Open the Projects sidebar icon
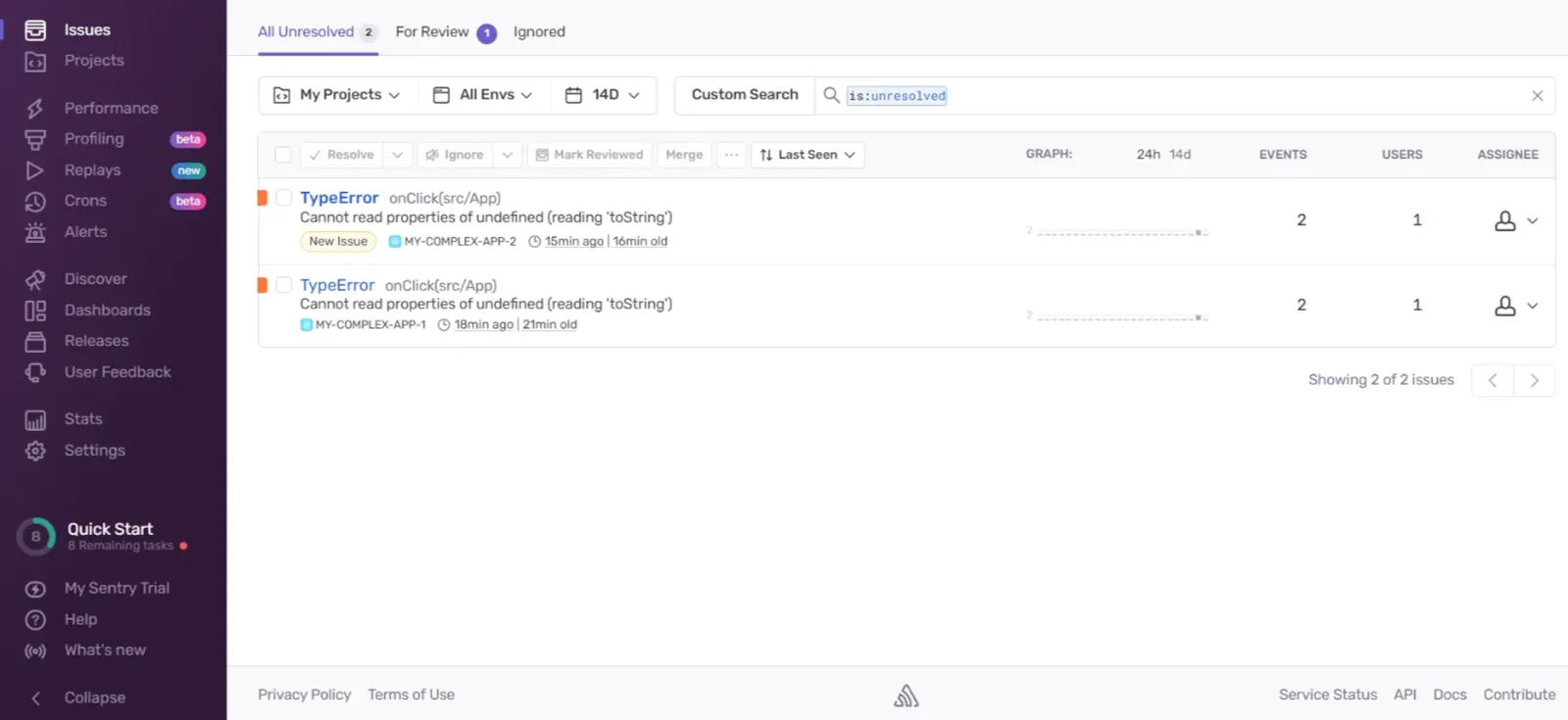 (35, 61)
